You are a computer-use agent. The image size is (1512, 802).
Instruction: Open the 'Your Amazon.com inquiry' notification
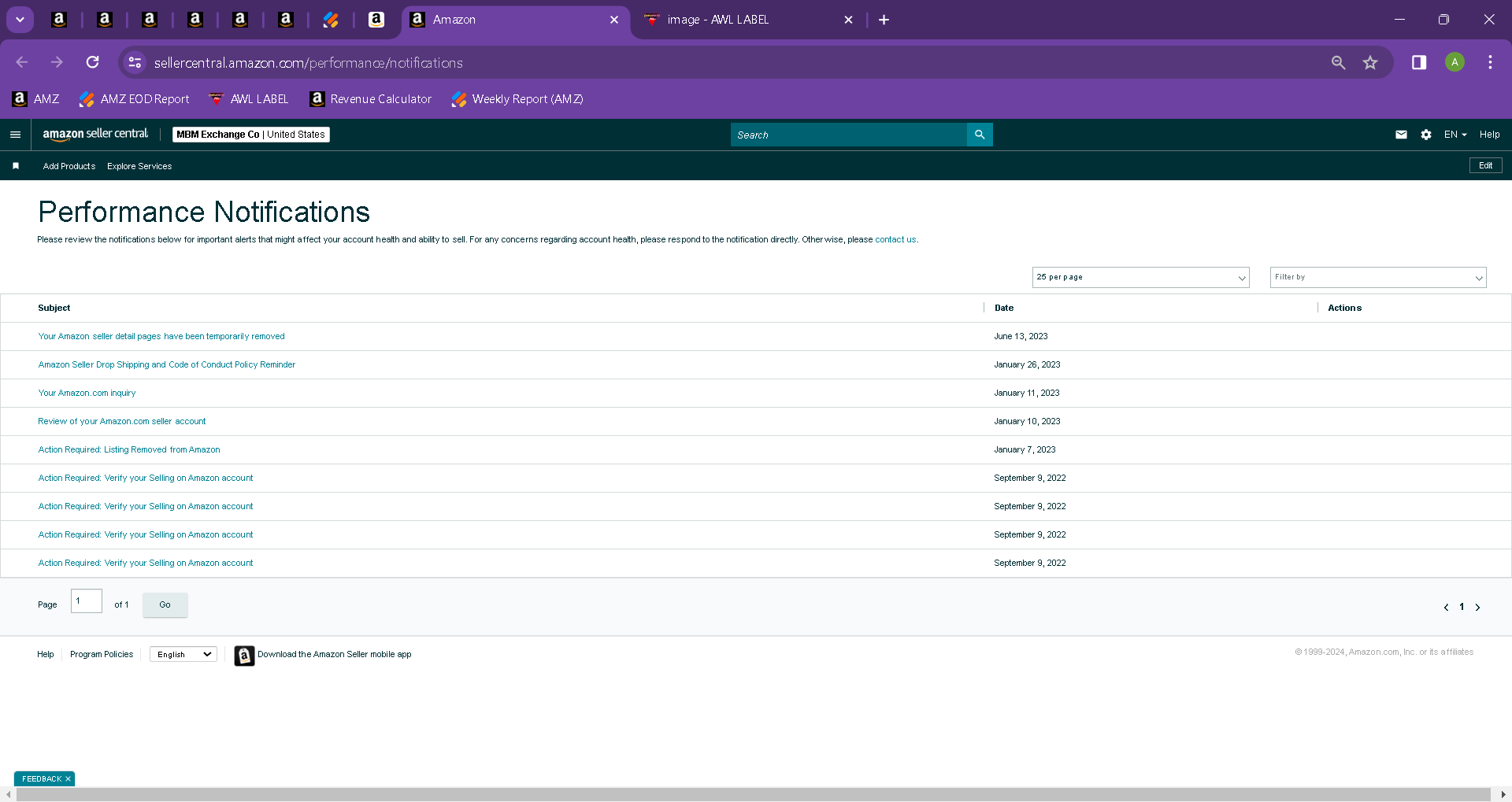click(x=87, y=393)
